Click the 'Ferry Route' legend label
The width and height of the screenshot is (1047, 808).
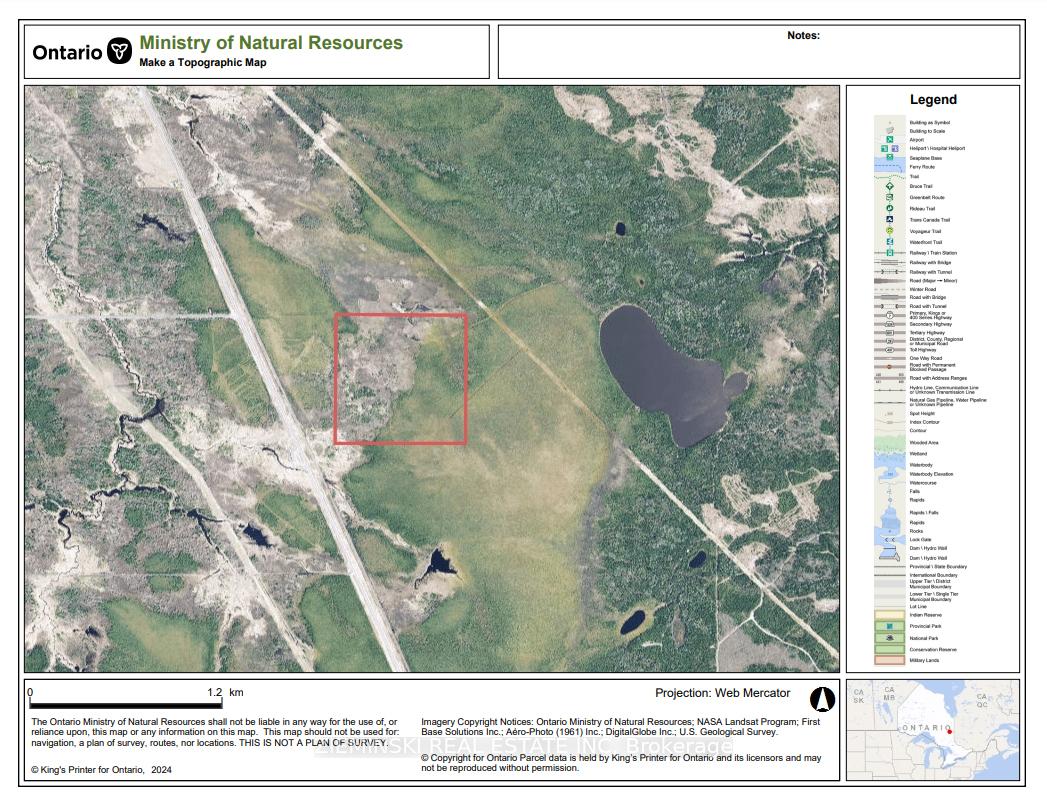point(922,167)
